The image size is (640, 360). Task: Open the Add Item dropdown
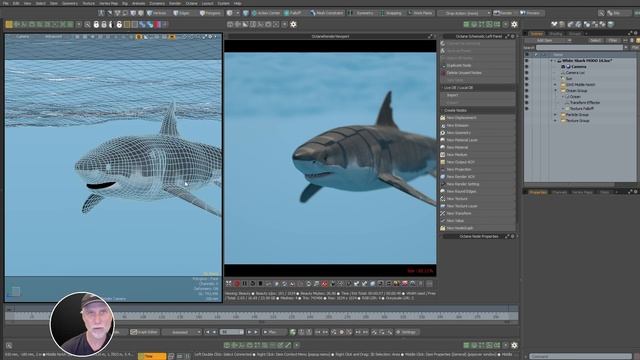(x=548, y=40)
